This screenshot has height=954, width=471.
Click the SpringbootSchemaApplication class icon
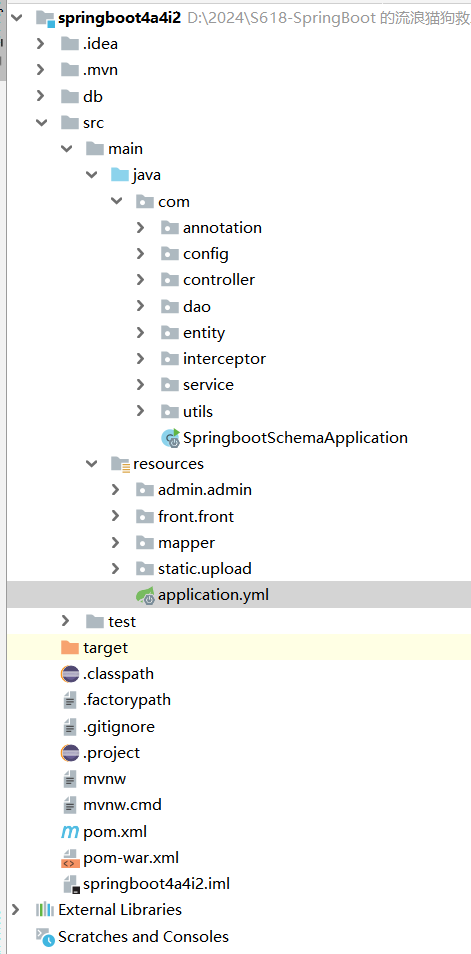(170, 437)
